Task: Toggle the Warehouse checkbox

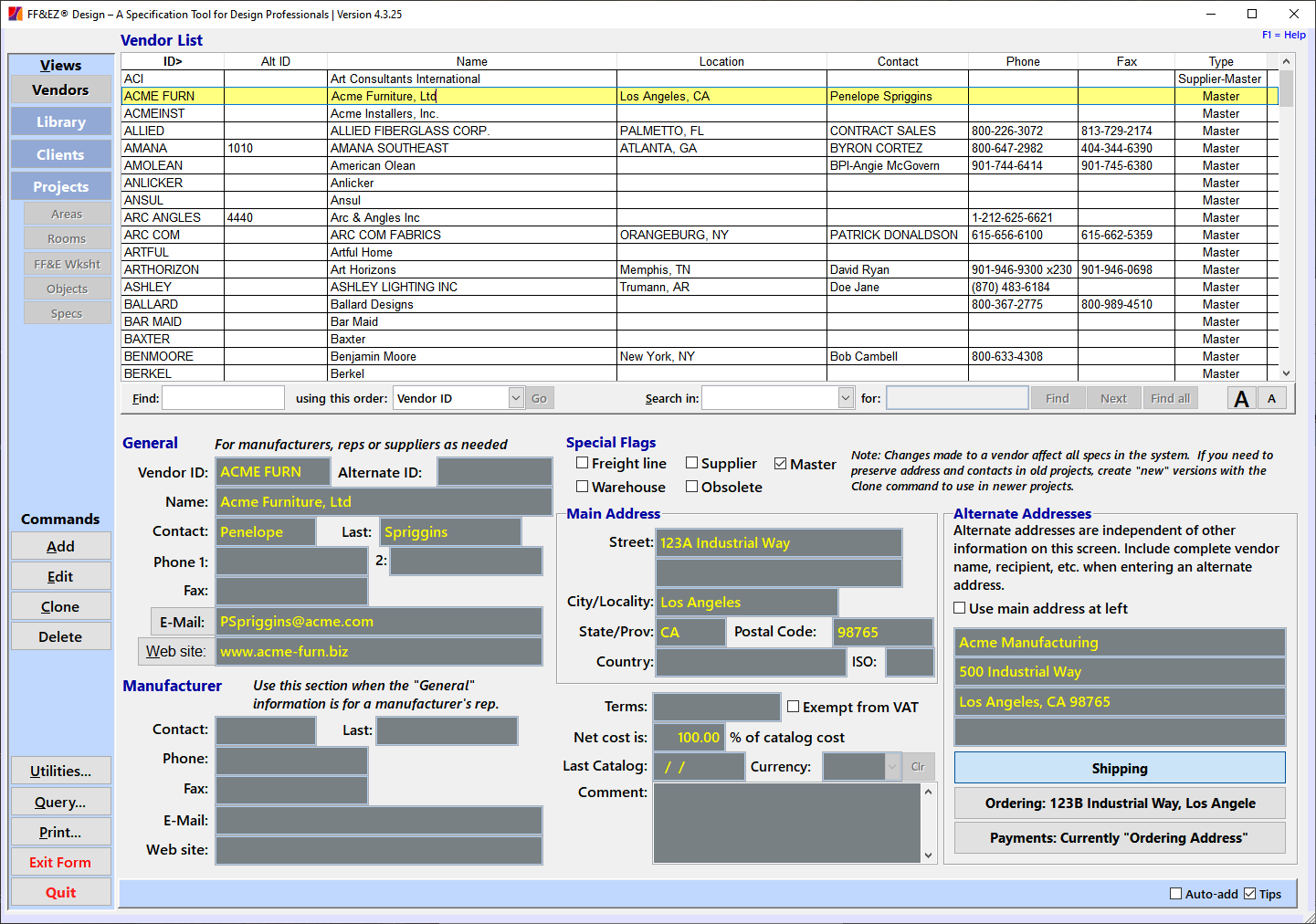Action: click(582, 487)
